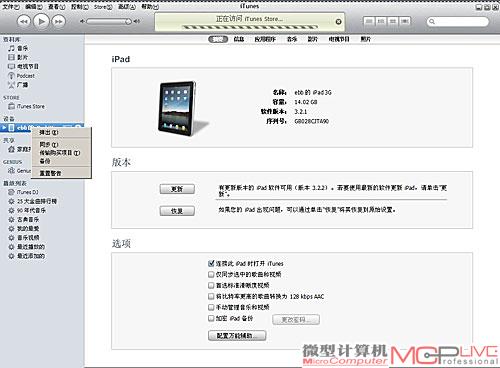
Task: Select the third view-mode button
Action: 393,21
